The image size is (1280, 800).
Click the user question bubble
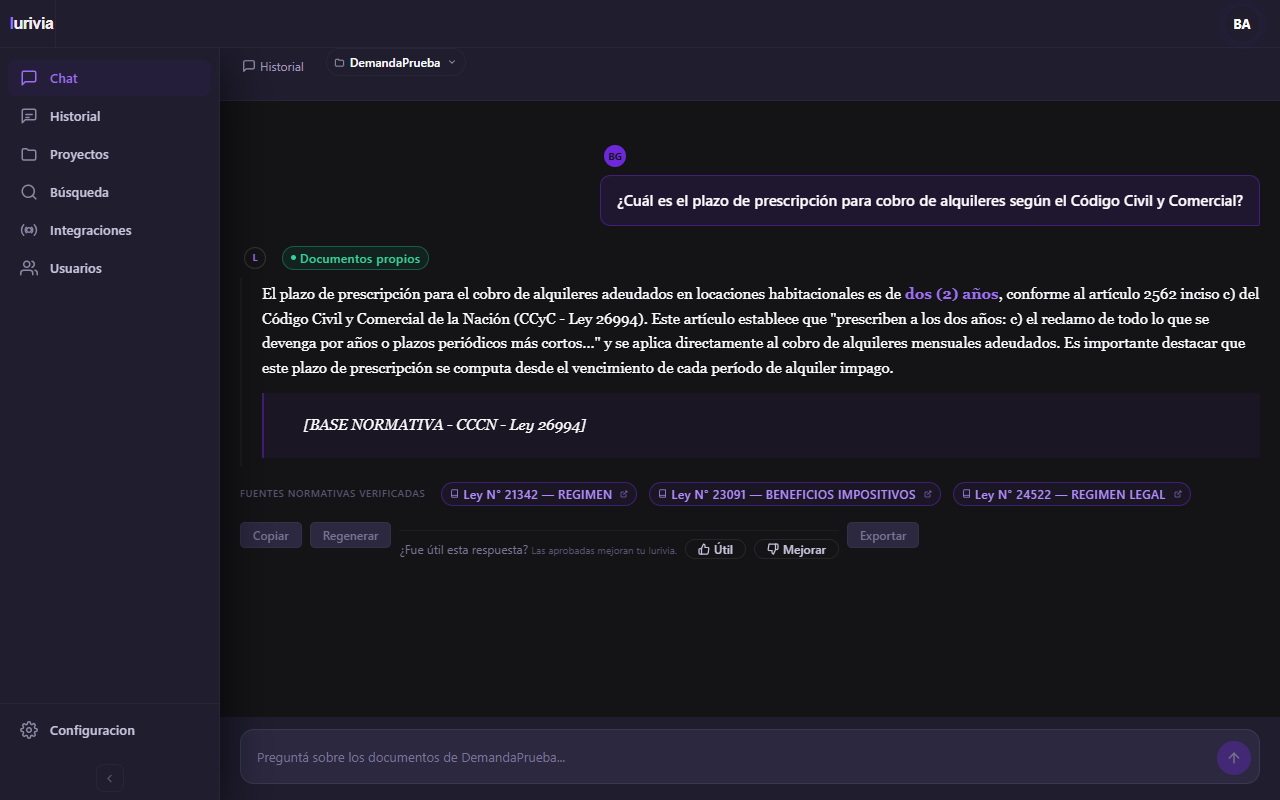point(930,201)
